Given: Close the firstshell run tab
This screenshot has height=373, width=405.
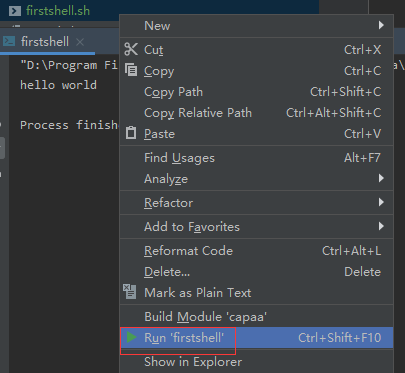Looking at the screenshot, I should coord(80,42).
